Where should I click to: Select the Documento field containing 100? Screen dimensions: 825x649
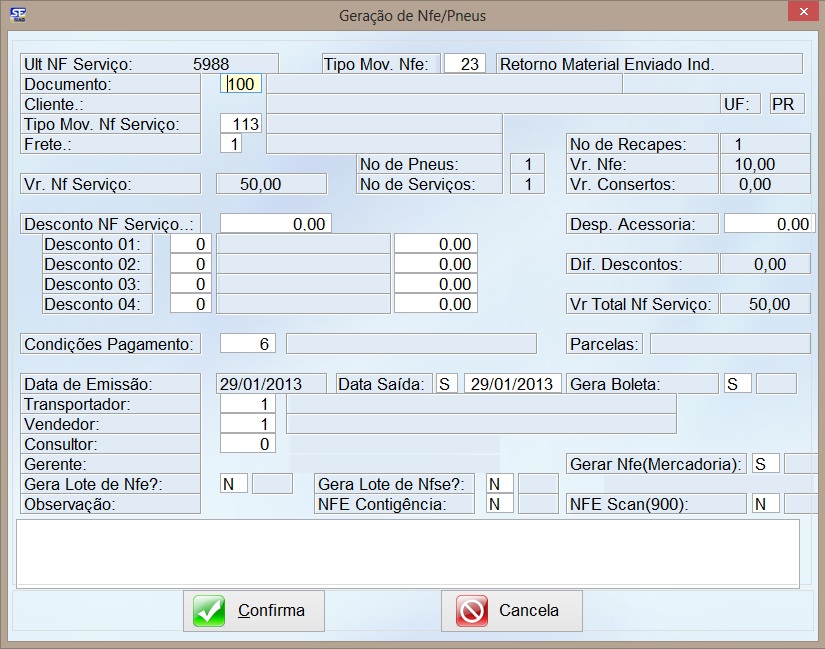click(x=241, y=84)
